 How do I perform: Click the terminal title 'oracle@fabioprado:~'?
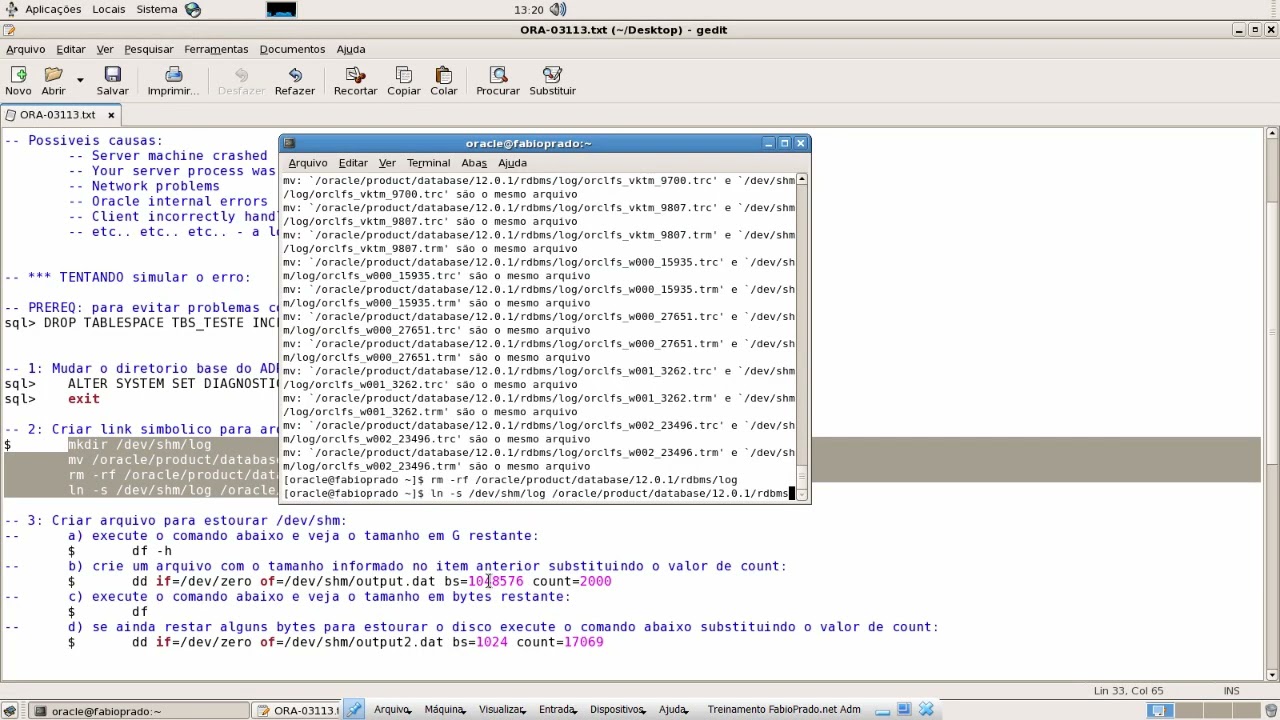click(528, 143)
